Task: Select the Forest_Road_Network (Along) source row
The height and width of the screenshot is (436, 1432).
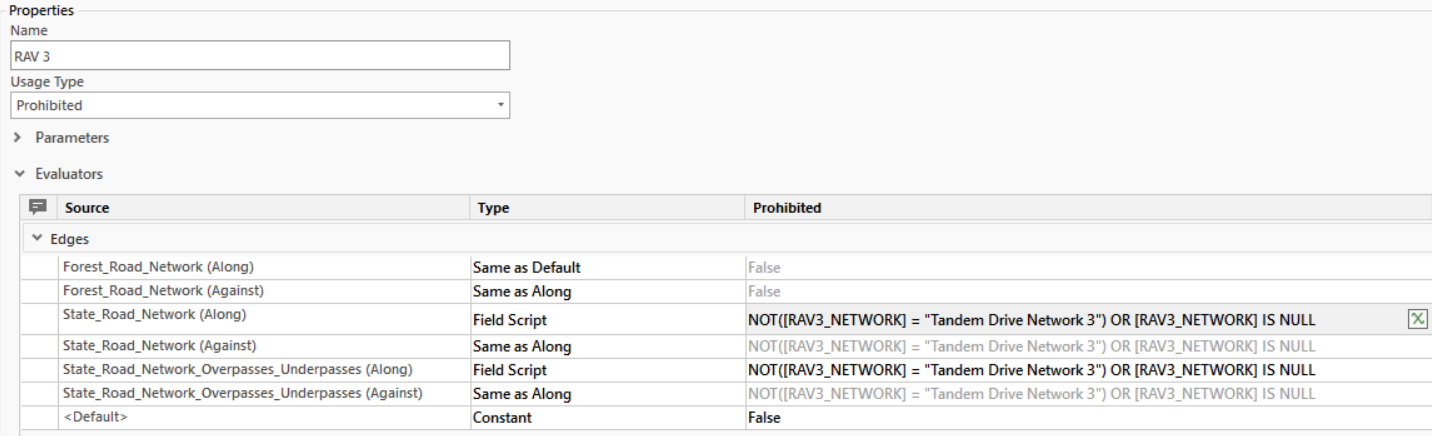Action: pos(158,267)
